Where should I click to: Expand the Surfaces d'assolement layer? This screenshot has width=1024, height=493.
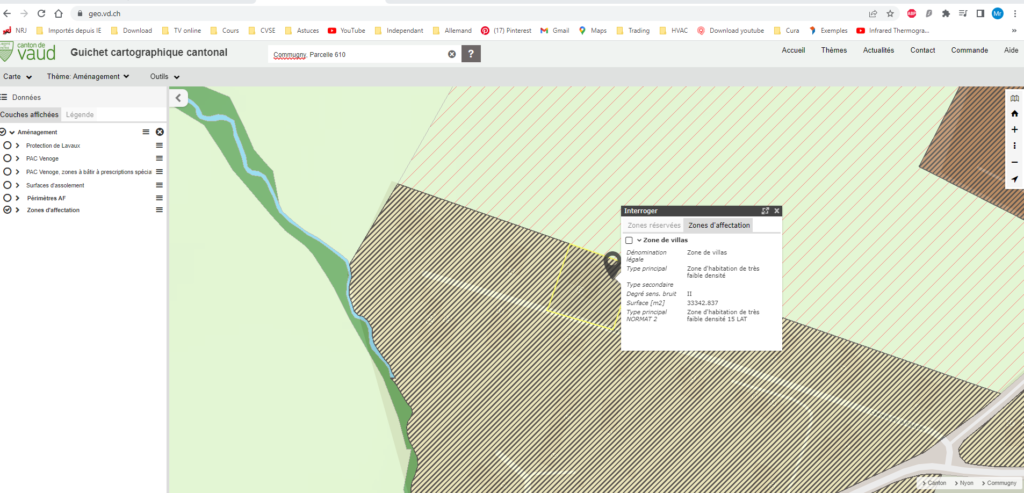pos(18,185)
